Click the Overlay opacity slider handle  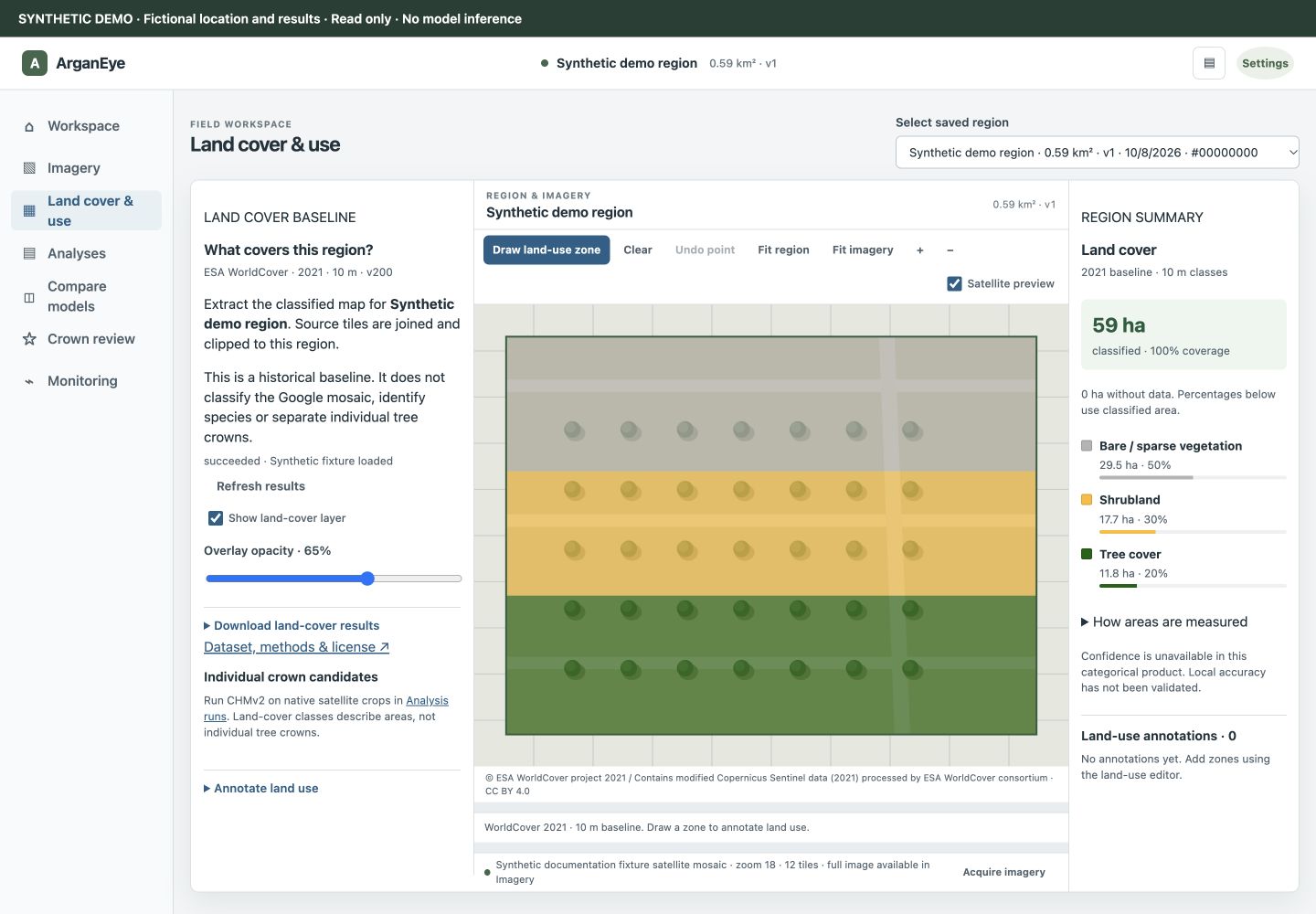click(367, 579)
